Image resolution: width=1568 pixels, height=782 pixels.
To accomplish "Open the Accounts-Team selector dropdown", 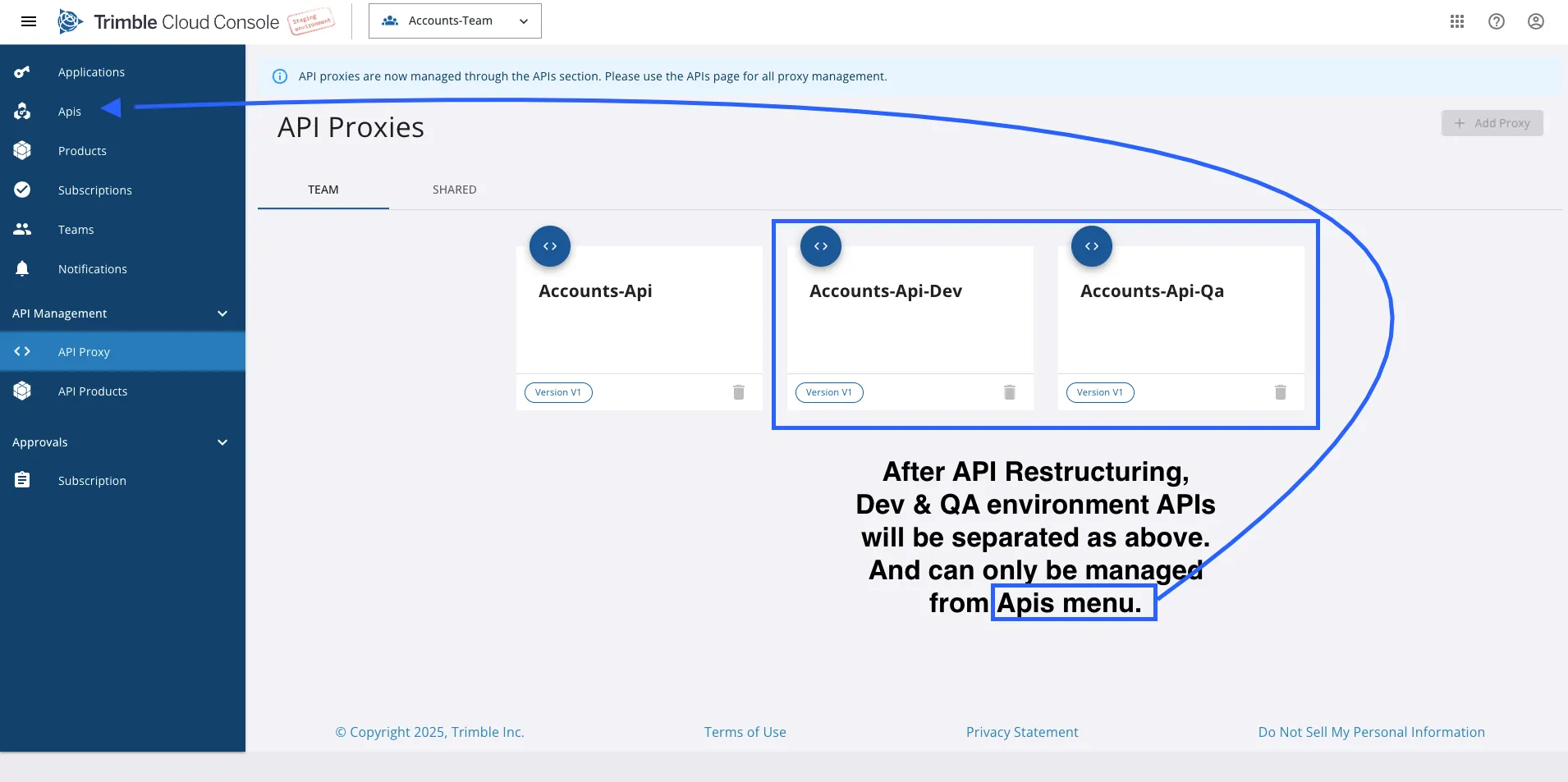I will (x=455, y=21).
